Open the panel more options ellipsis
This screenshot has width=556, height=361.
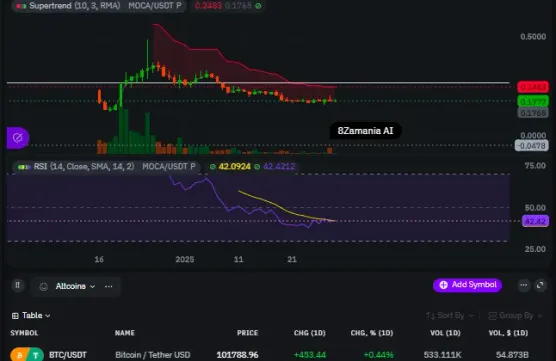click(x=524, y=285)
